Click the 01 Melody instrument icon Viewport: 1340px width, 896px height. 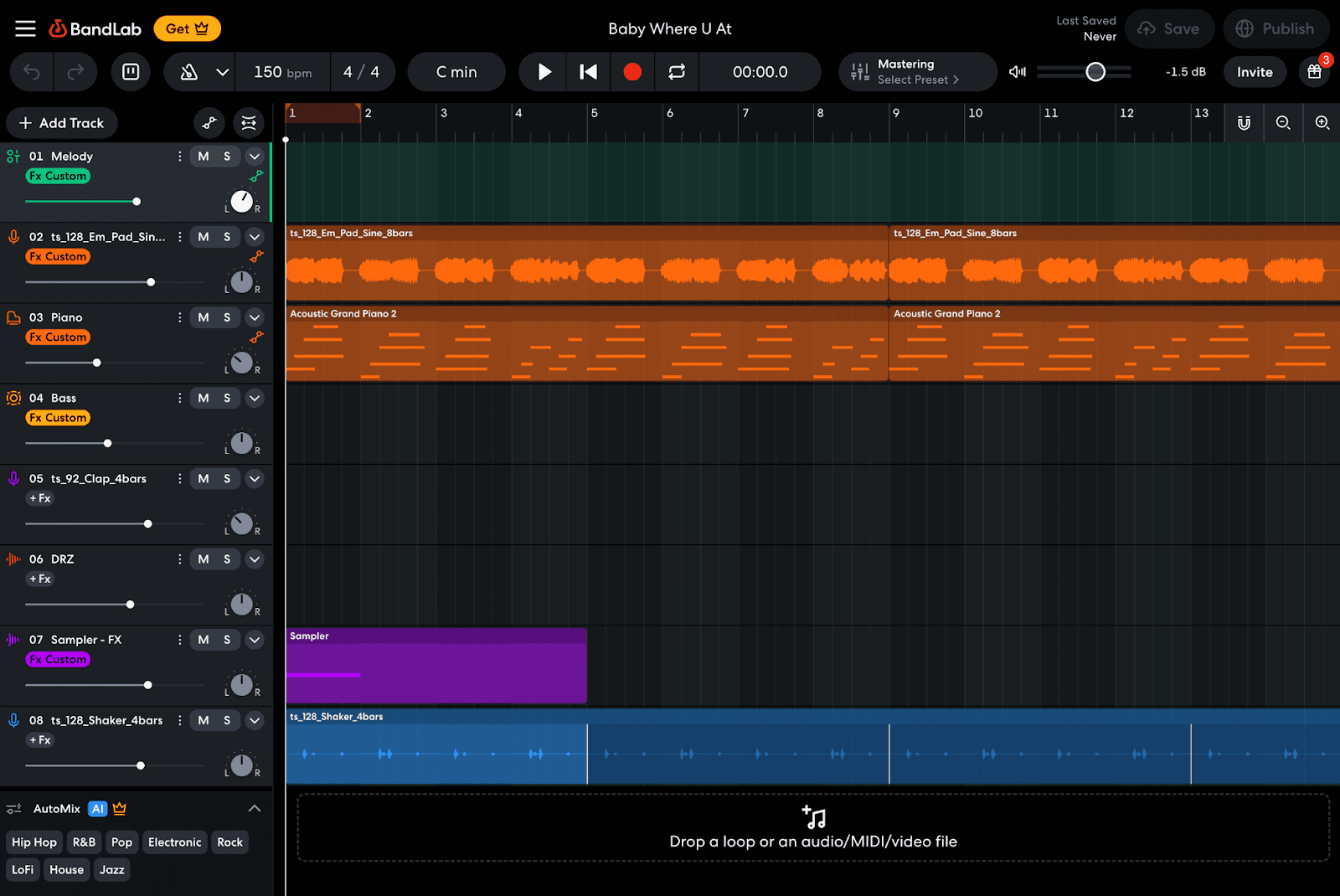[13, 157]
